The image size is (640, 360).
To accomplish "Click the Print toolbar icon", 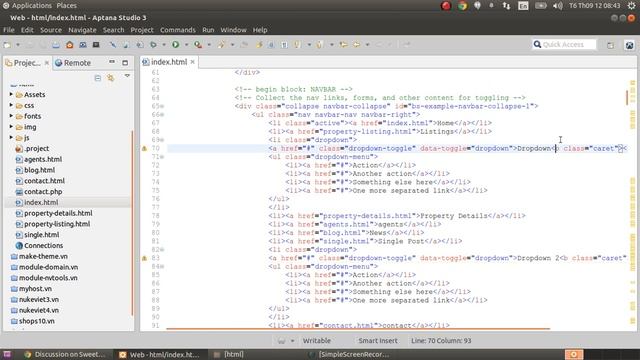I will tap(56, 44).
